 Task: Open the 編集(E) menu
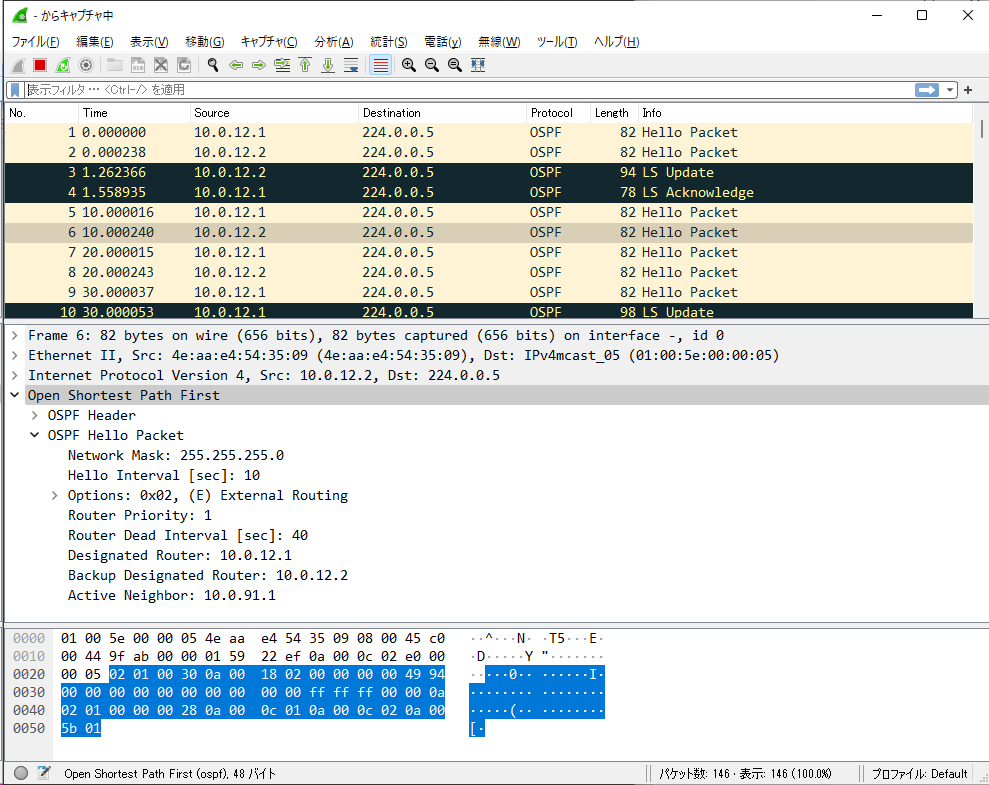(95, 42)
